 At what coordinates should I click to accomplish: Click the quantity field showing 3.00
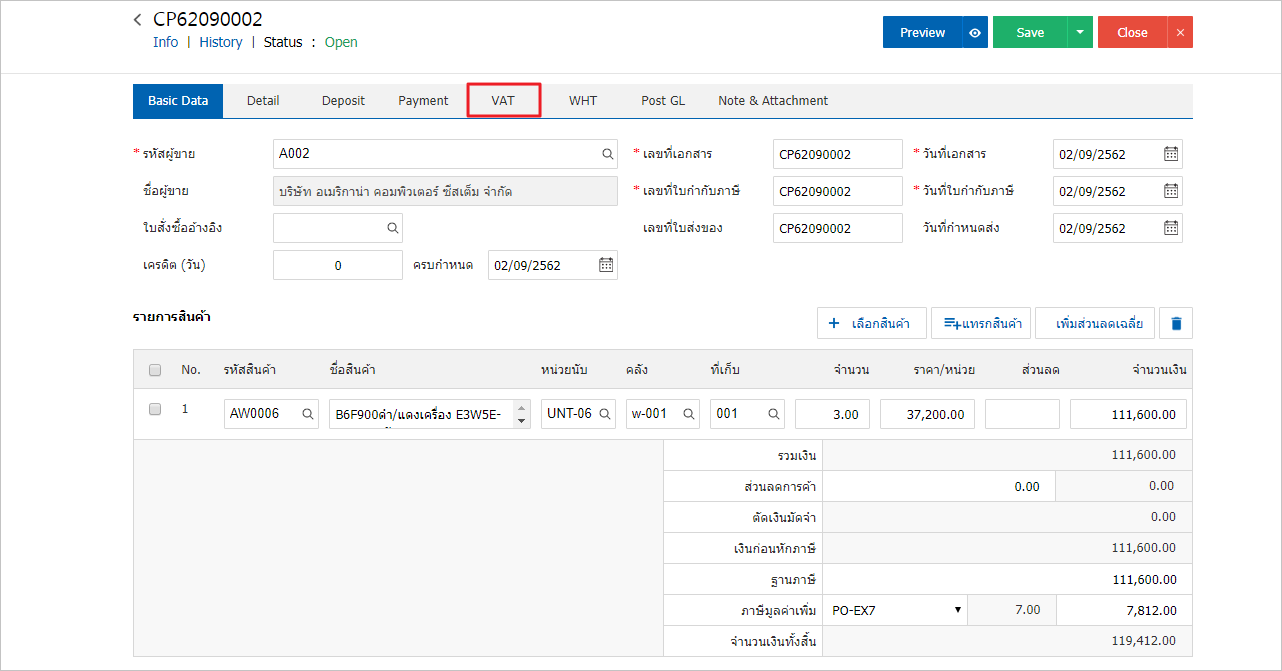832,414
